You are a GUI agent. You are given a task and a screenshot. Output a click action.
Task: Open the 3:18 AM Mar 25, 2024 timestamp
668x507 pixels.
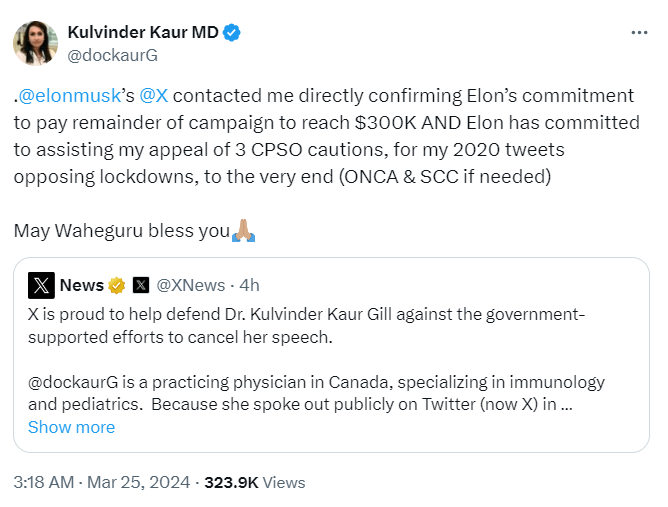[x=103, y=482]
